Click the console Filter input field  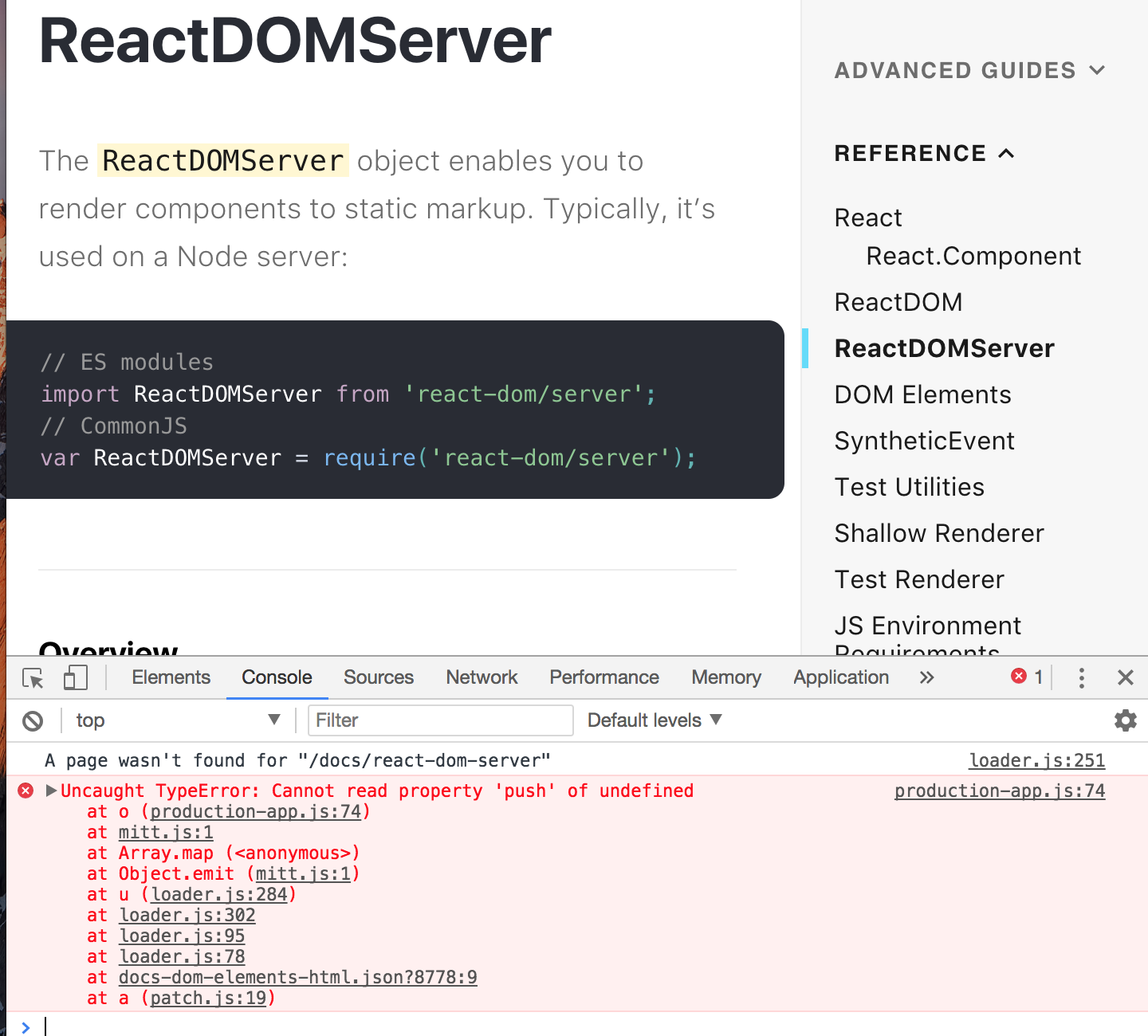click(x=441, y=720)
